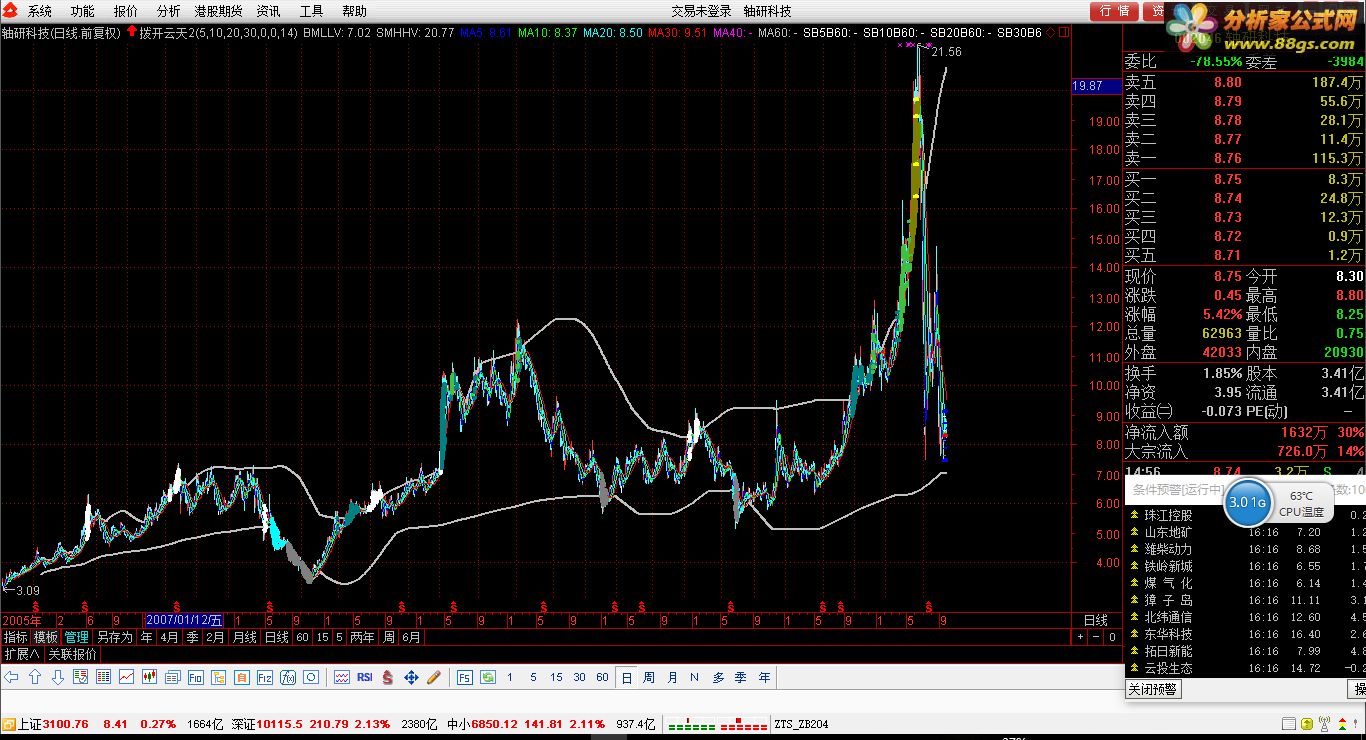Open the 资讯 menu

coord(268,11)
